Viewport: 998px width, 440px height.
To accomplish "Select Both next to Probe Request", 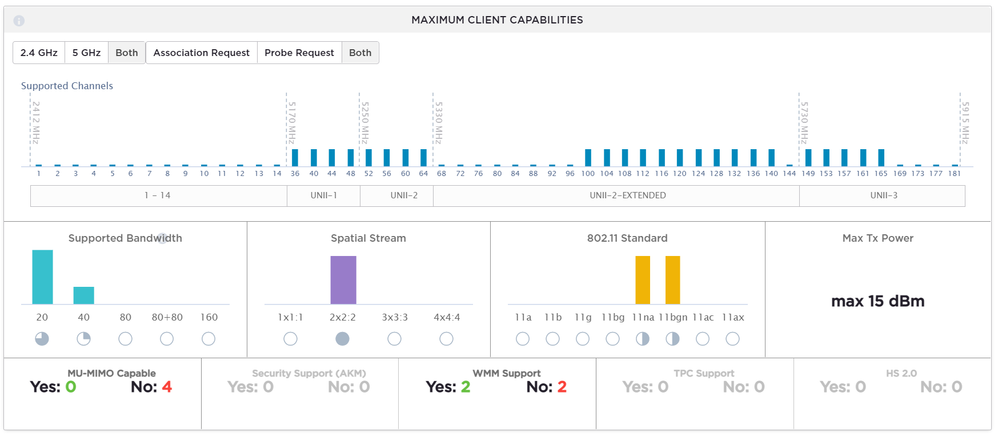I will [360, 53].
